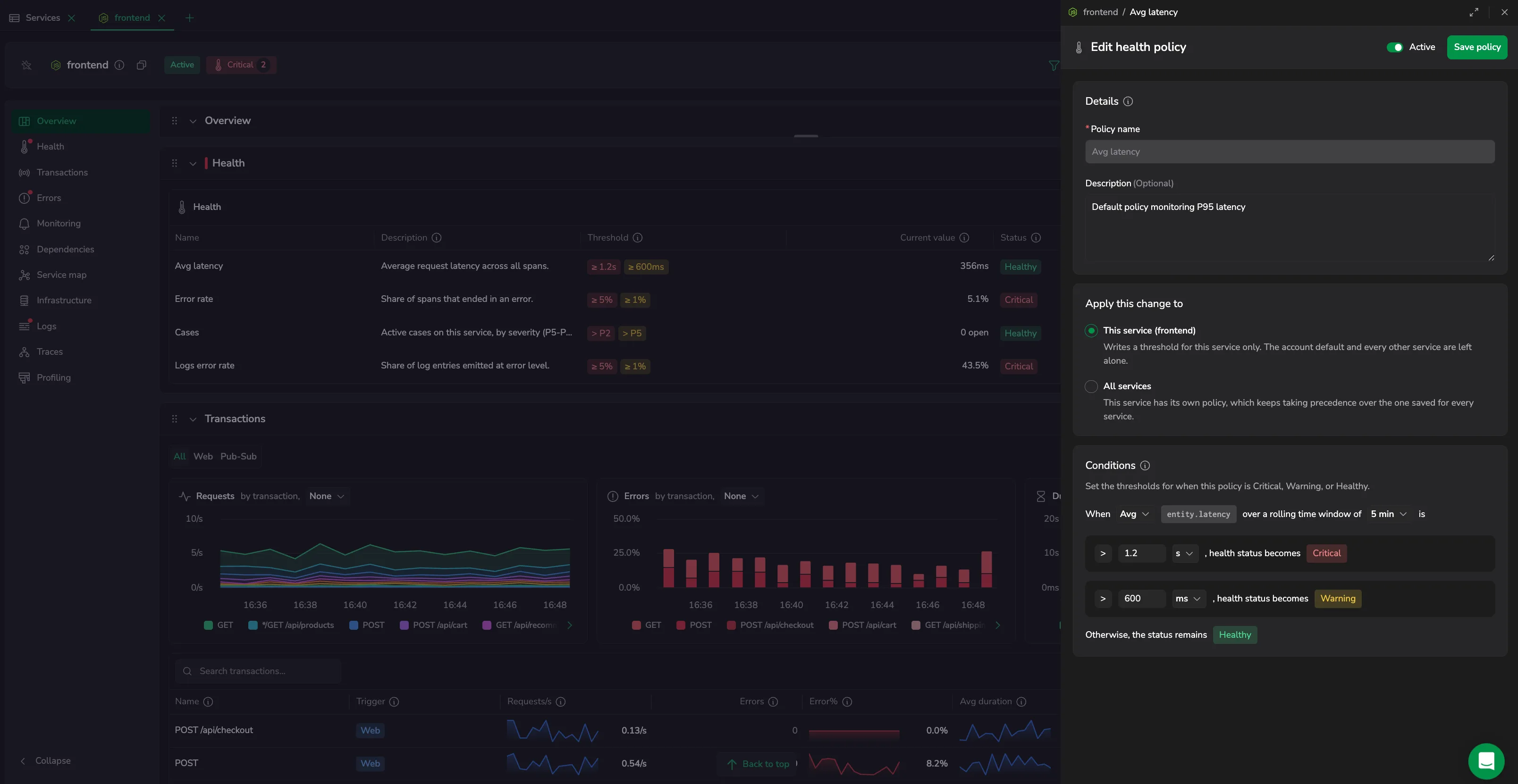This screenshot has width=1518, height=784.
Task: Open the Avg aggregation dropdown
Action: (1134, 514)
